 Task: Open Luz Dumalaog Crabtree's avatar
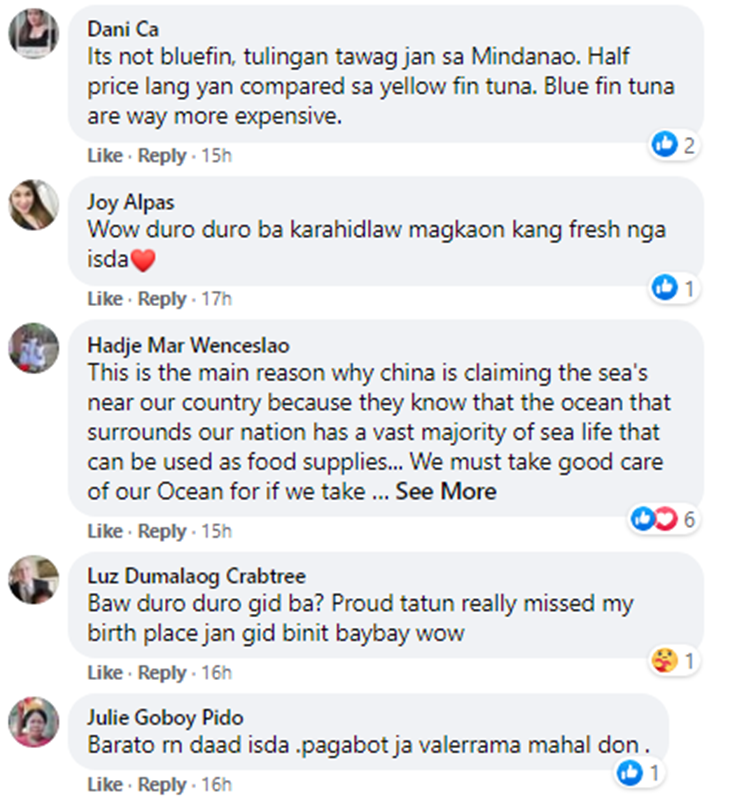pos(34,580)
